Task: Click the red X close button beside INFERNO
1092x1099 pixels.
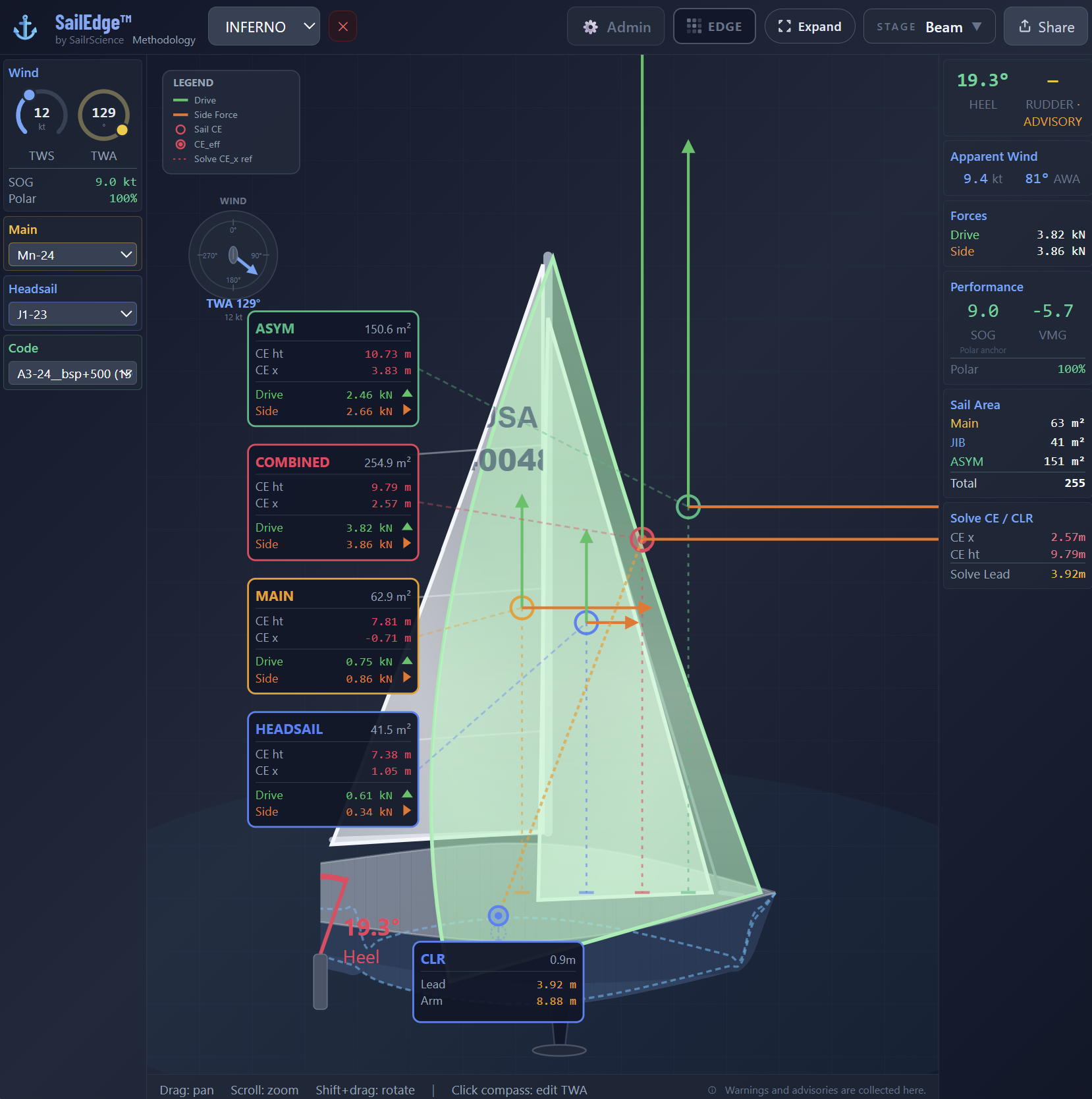Action: point(342,26)
